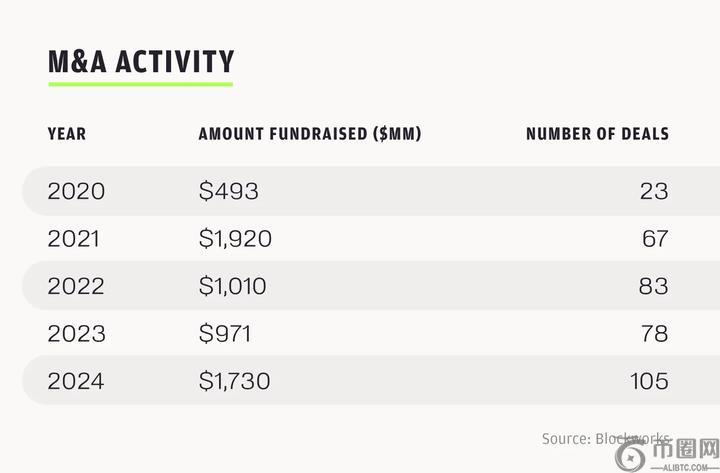This screenshot has height=473, width=720.
Task: Click the NUMBER OF DEALS column header
Action: click(x=597, y=134)
